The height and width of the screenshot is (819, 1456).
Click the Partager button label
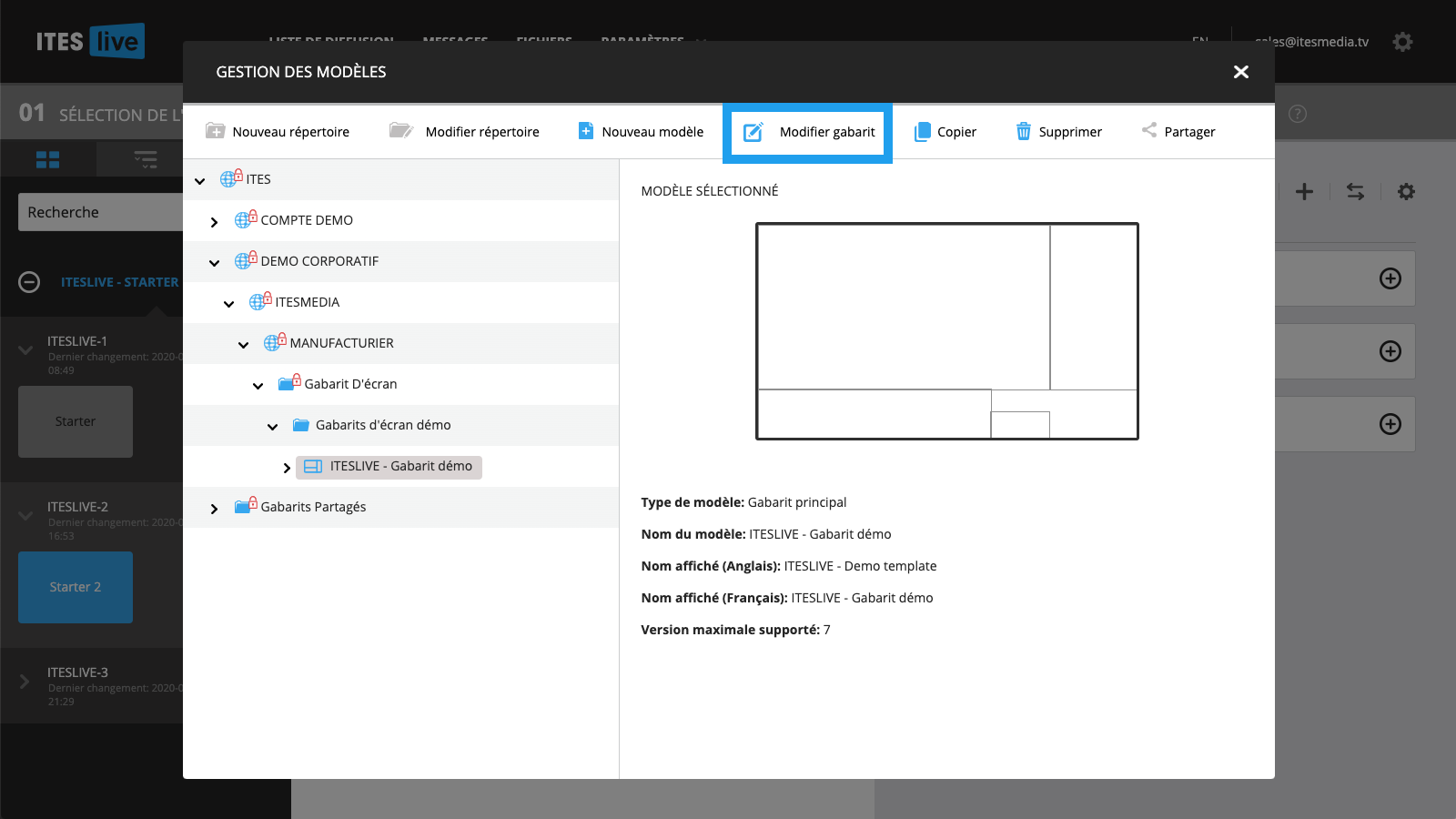click(x=1189, y=132)
